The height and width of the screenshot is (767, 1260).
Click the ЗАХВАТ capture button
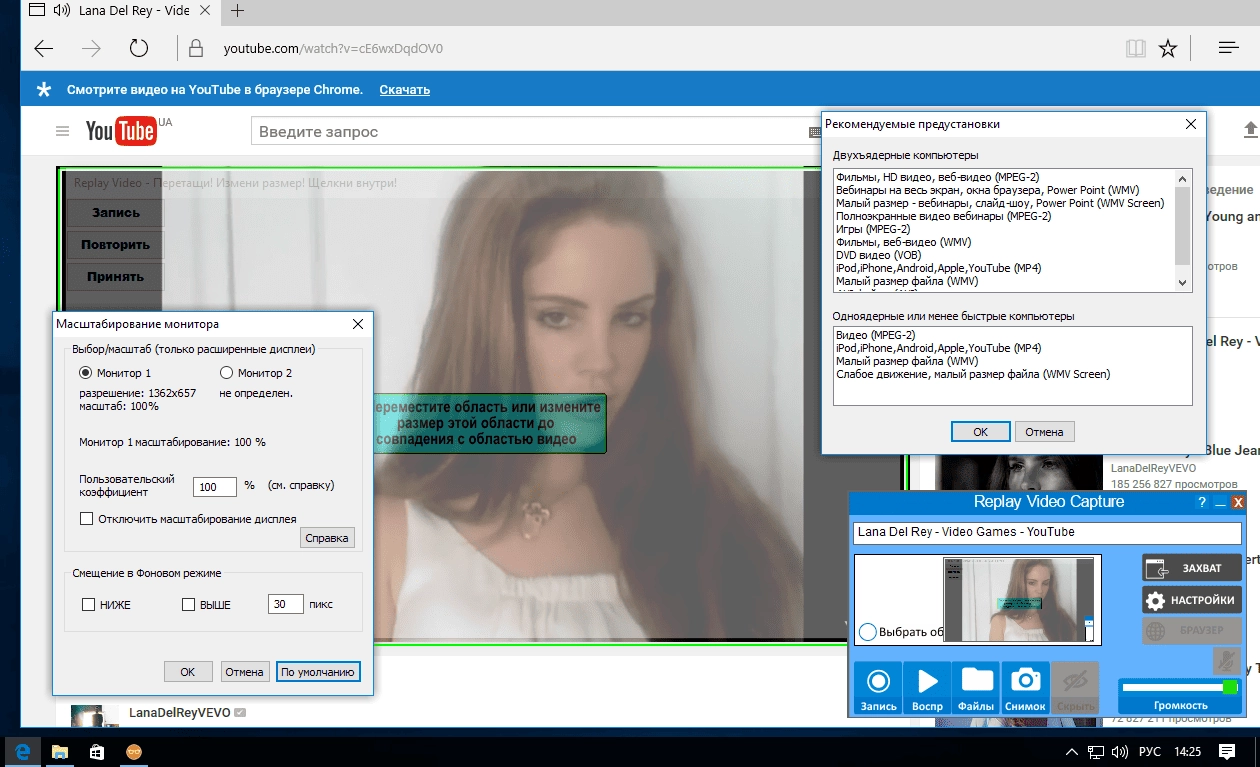pos(1192,567)
